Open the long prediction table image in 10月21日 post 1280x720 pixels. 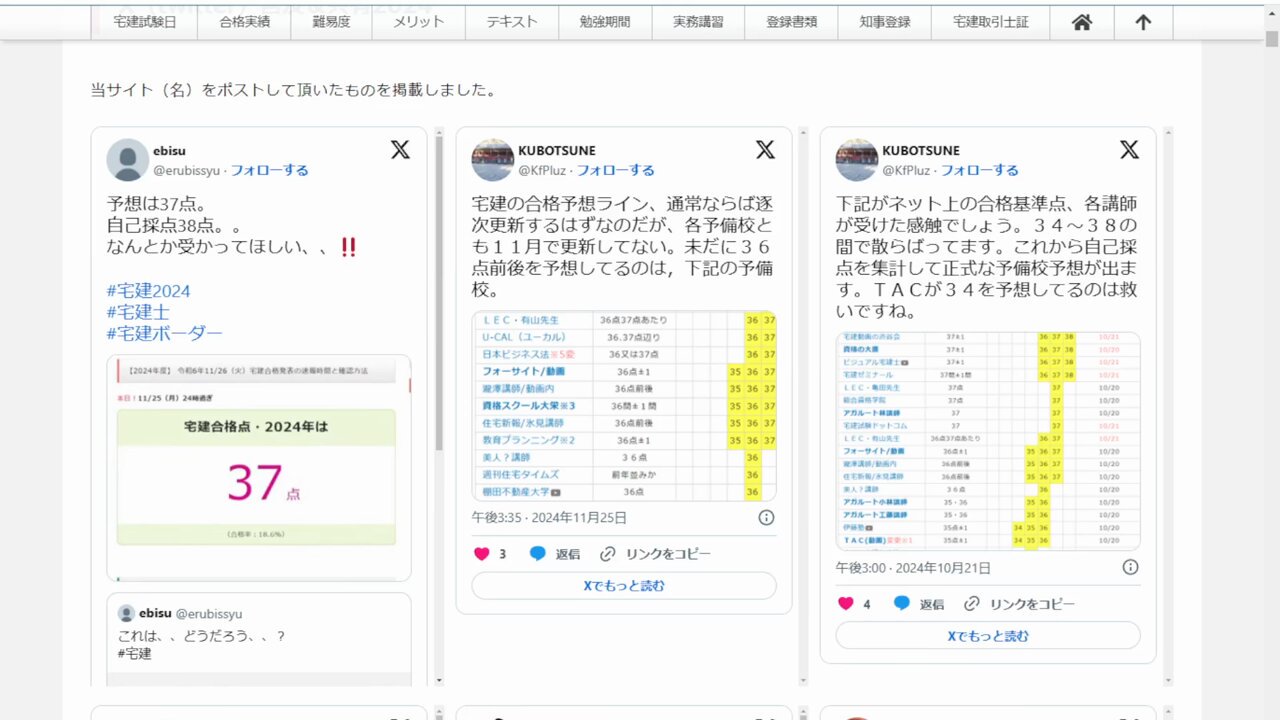coord(988,441)
